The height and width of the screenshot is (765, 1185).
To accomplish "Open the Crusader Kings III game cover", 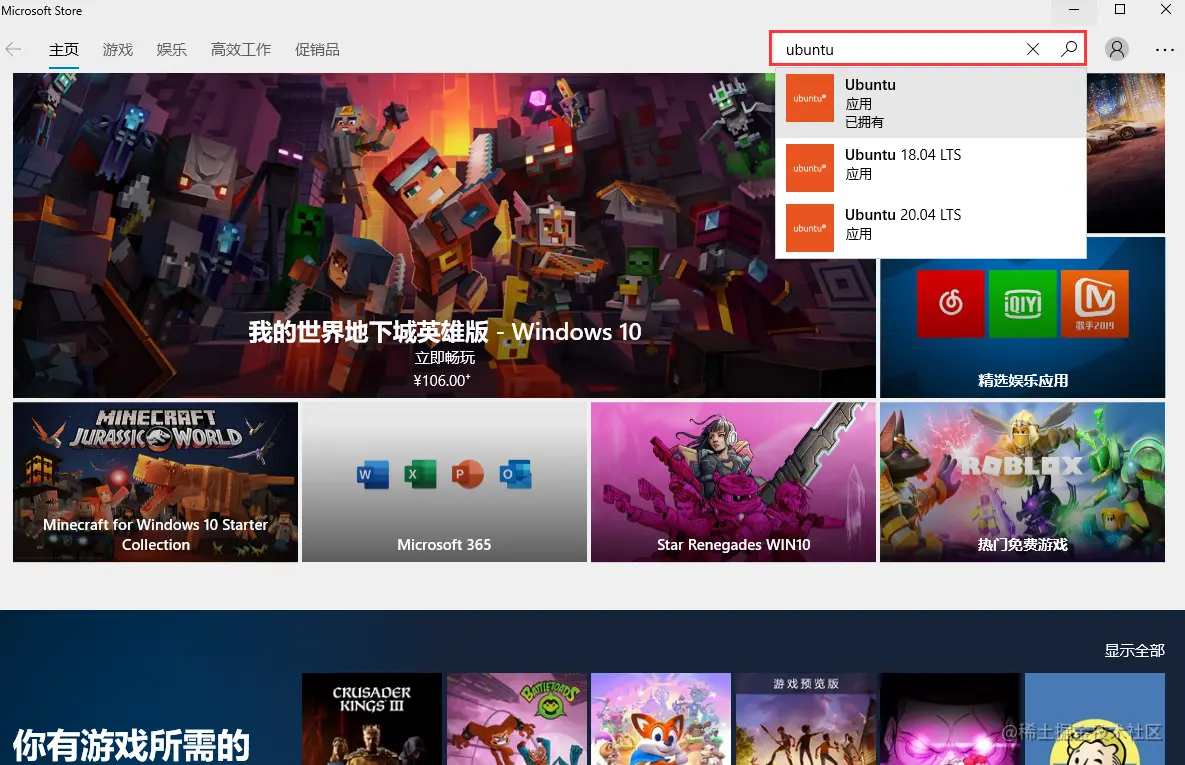I will pos(372,719).
